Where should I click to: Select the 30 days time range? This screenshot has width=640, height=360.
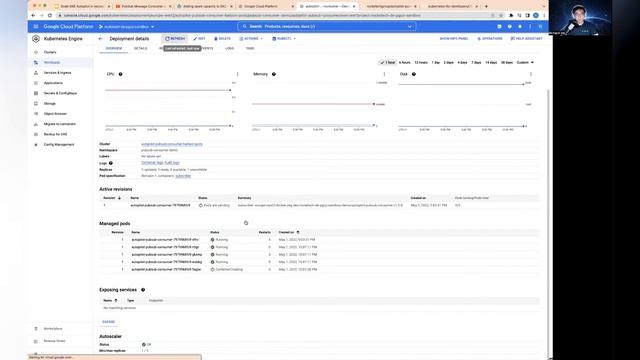click(x=507, y=62)
